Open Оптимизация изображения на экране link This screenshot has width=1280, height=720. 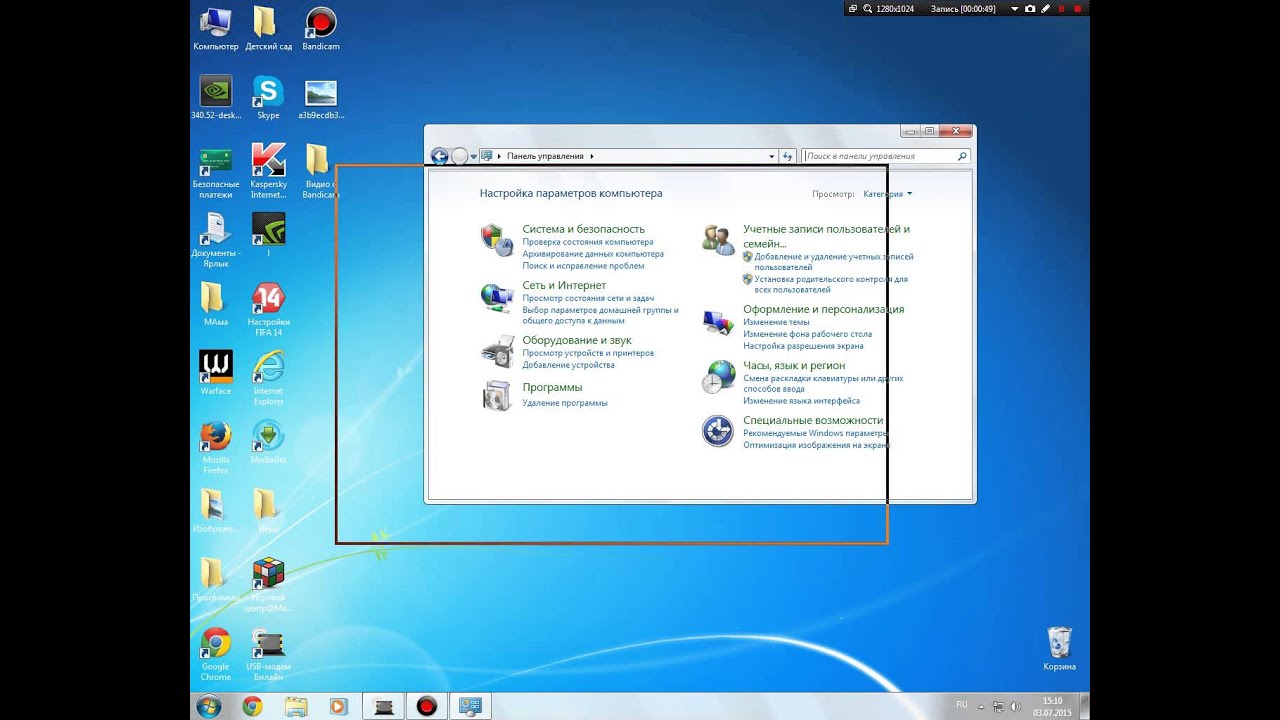pyautogui.click(x=816, y=445)
